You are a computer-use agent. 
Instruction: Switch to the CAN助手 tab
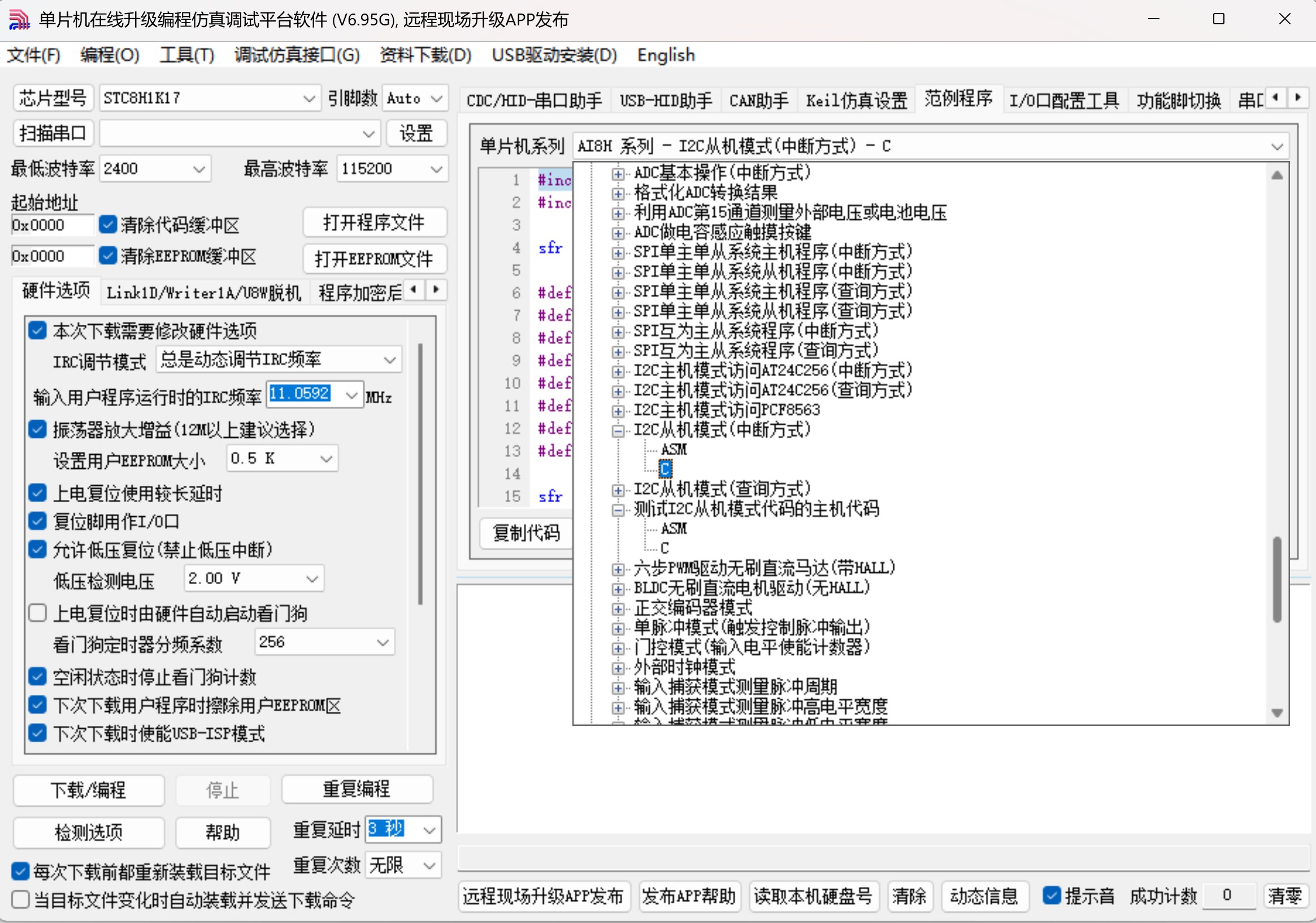point(758,101)
